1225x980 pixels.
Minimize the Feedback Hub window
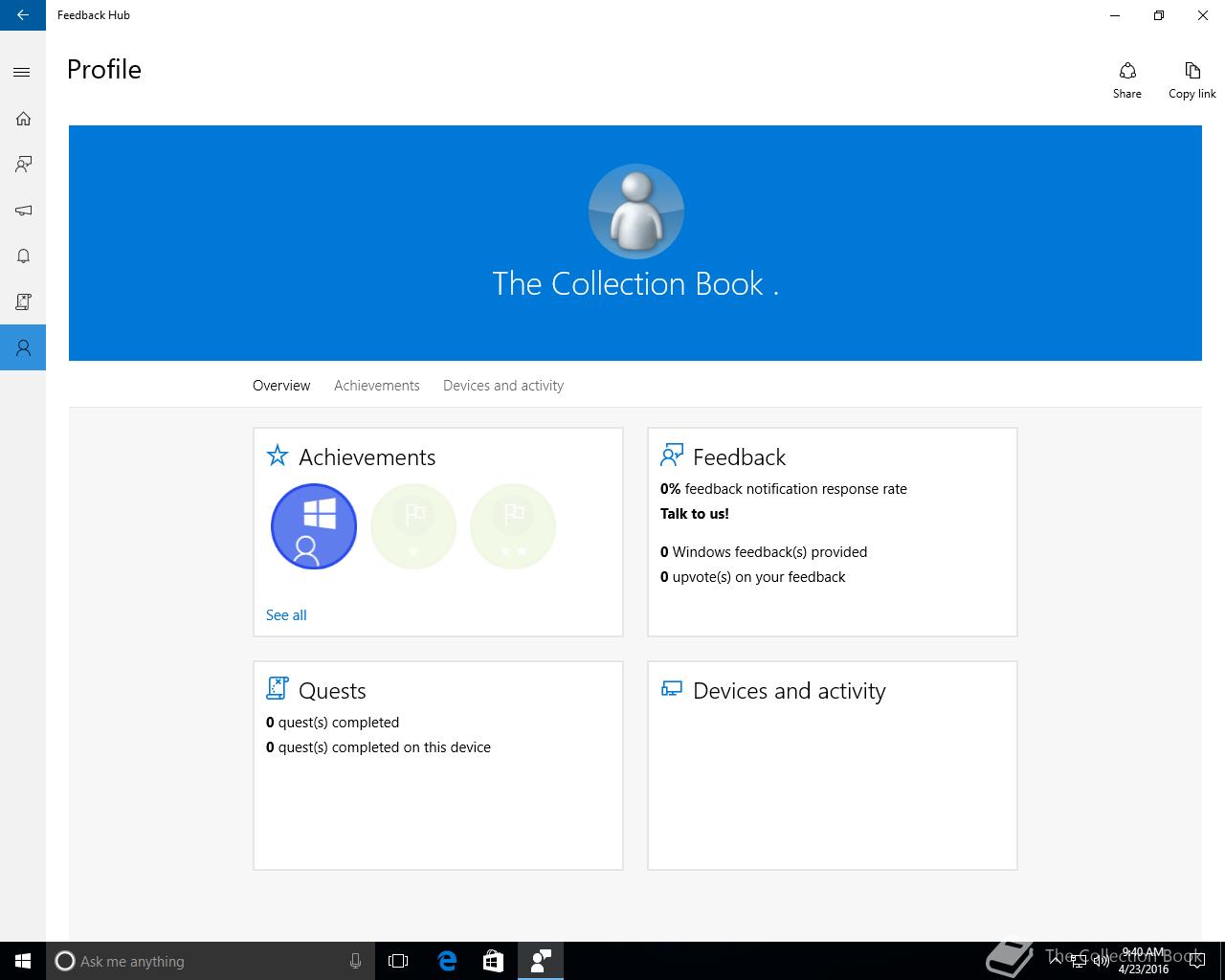[x=1115, y=15]
